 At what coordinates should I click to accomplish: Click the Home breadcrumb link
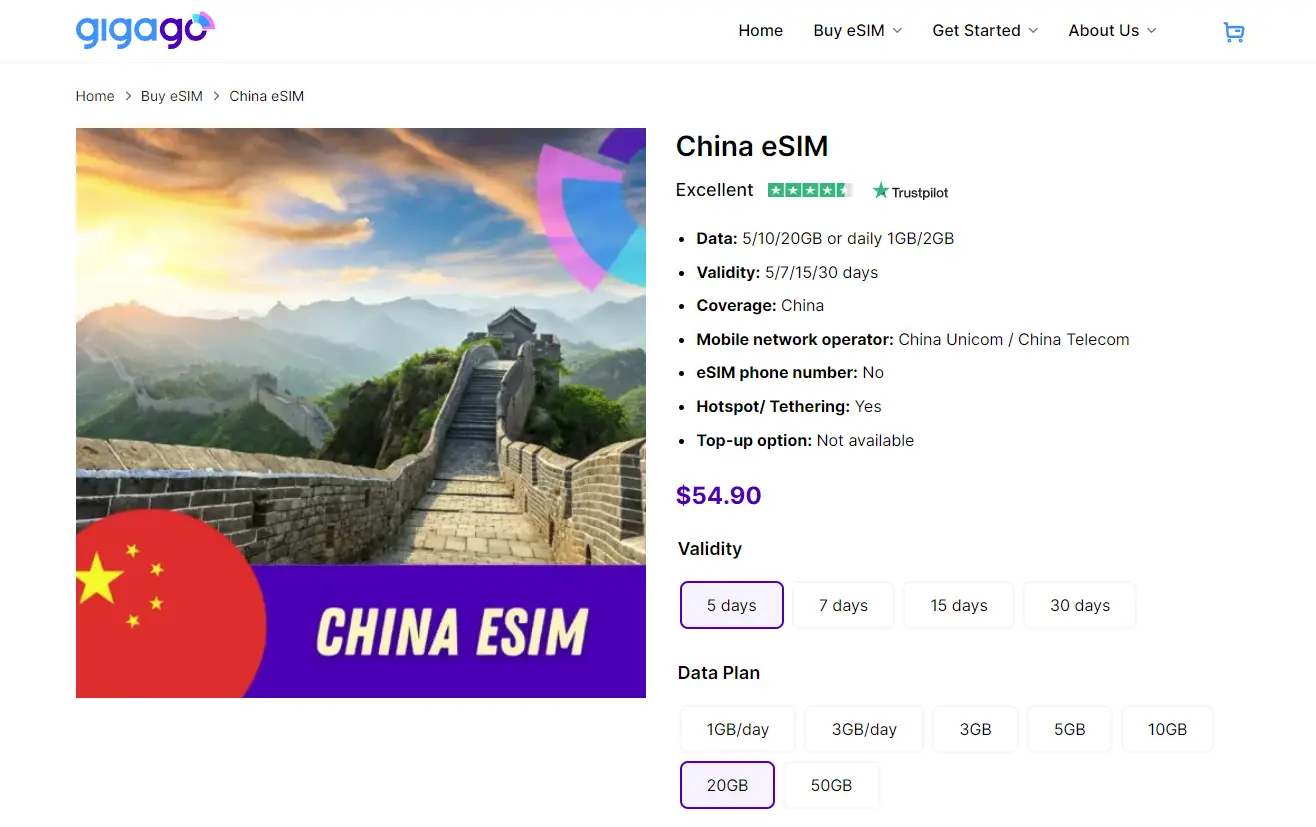pos(95,97)
